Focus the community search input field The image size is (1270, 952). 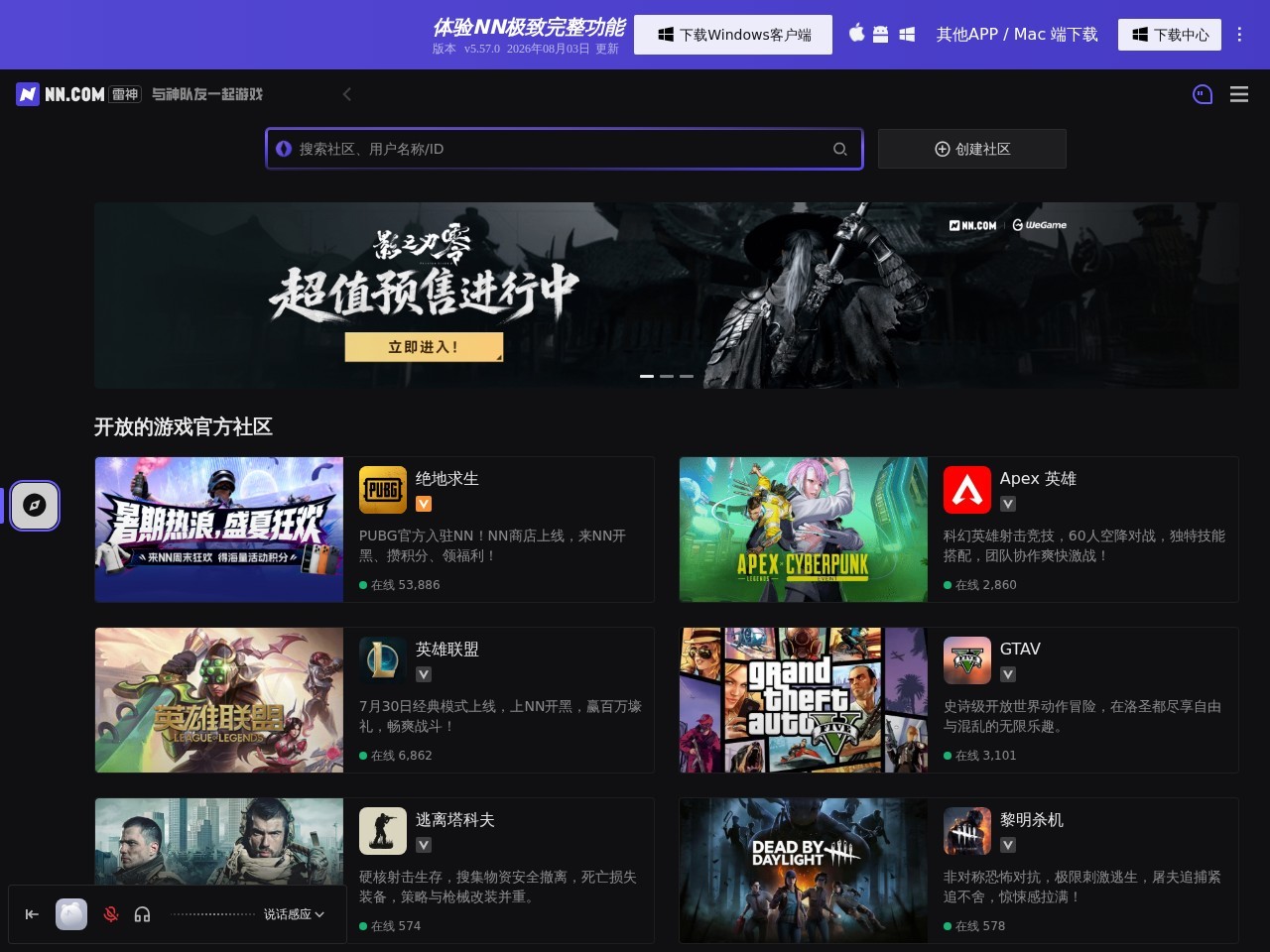565,149
